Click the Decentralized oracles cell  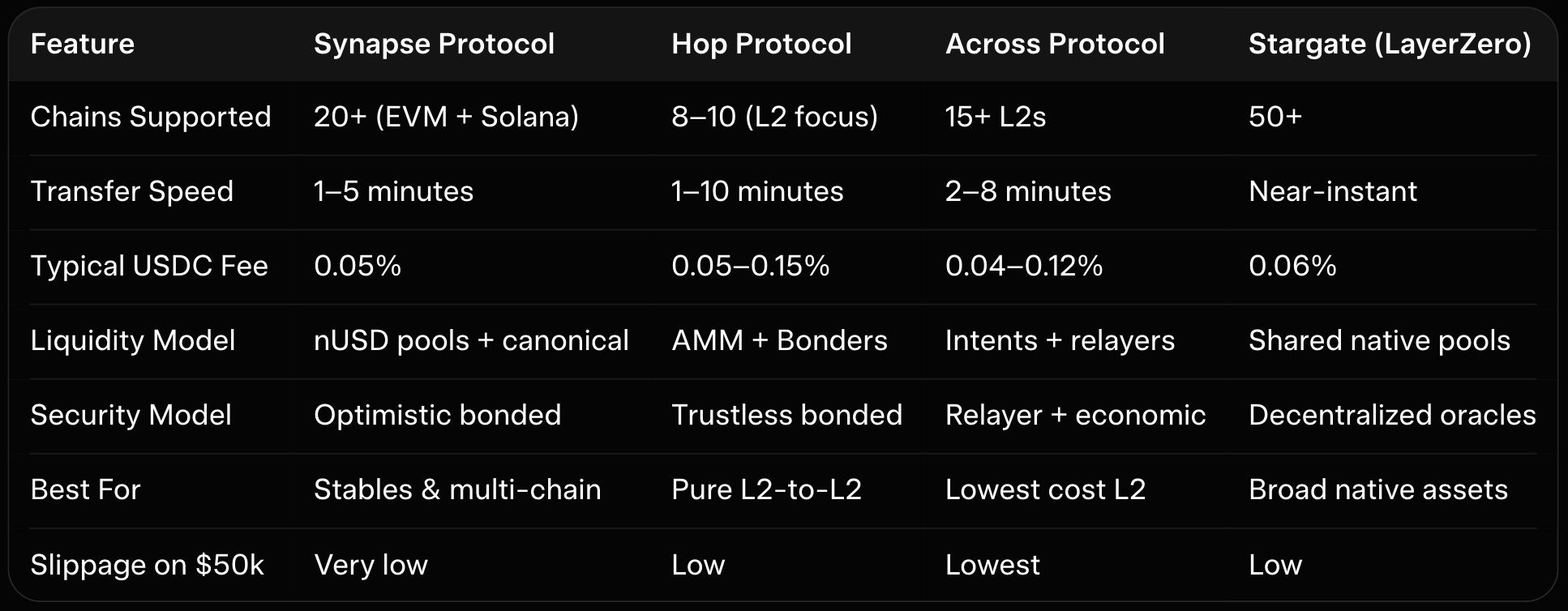(x=1392, y=415)
